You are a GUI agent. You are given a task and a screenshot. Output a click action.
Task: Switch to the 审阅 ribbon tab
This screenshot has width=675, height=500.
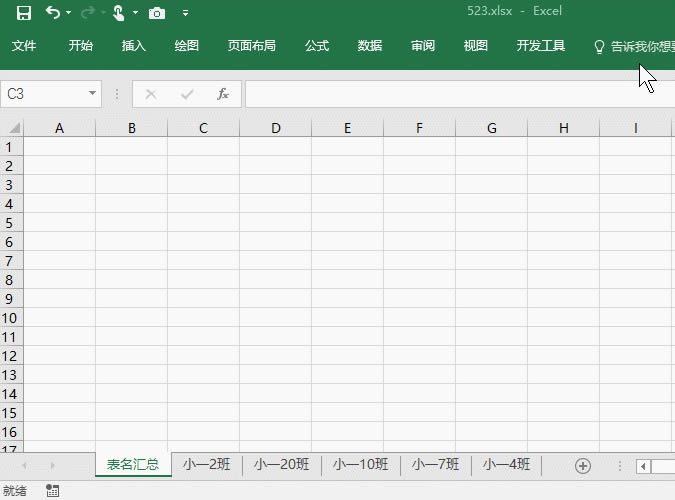423,46
